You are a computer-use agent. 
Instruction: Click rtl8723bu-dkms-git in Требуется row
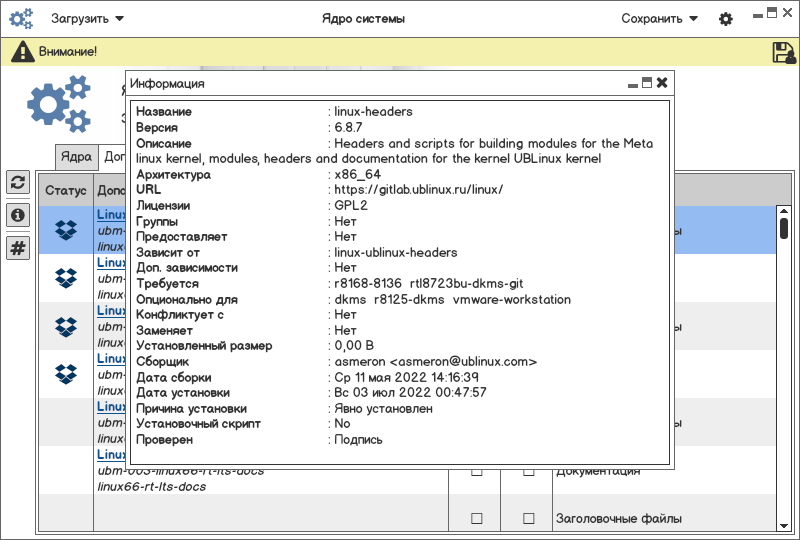pos(467,284)
